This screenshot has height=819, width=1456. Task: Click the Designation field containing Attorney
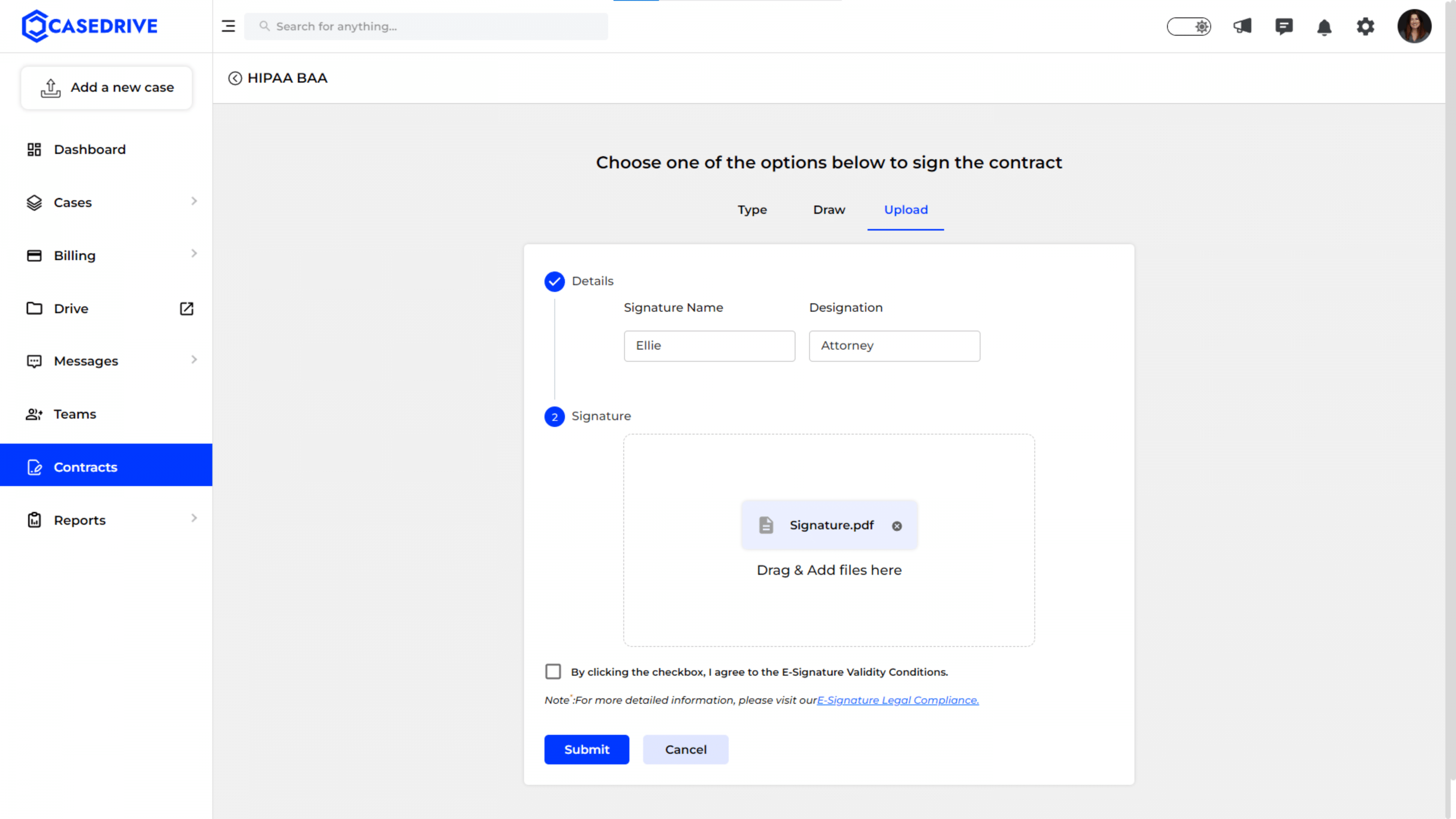(x=894, y=346)
